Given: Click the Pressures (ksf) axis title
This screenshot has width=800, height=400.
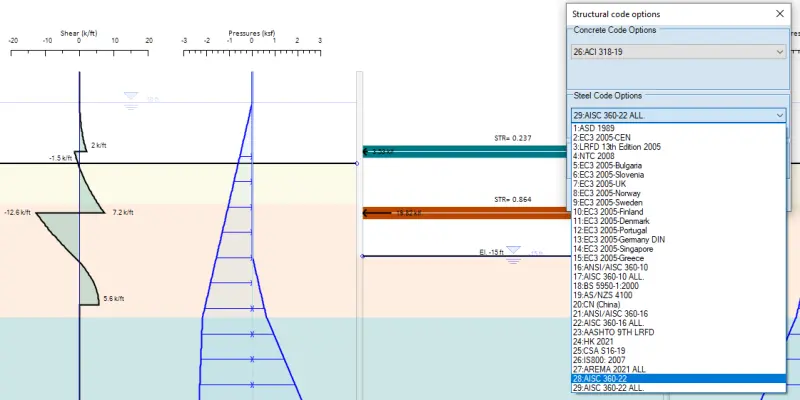Looking at the screenshot, I should click(x=252, y=34).
